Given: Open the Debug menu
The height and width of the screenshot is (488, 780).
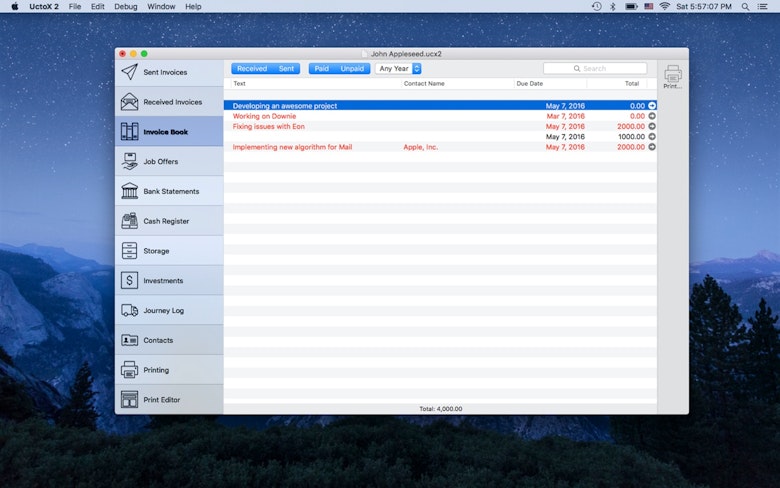Looking at the screenshot, I should (125, 6).
